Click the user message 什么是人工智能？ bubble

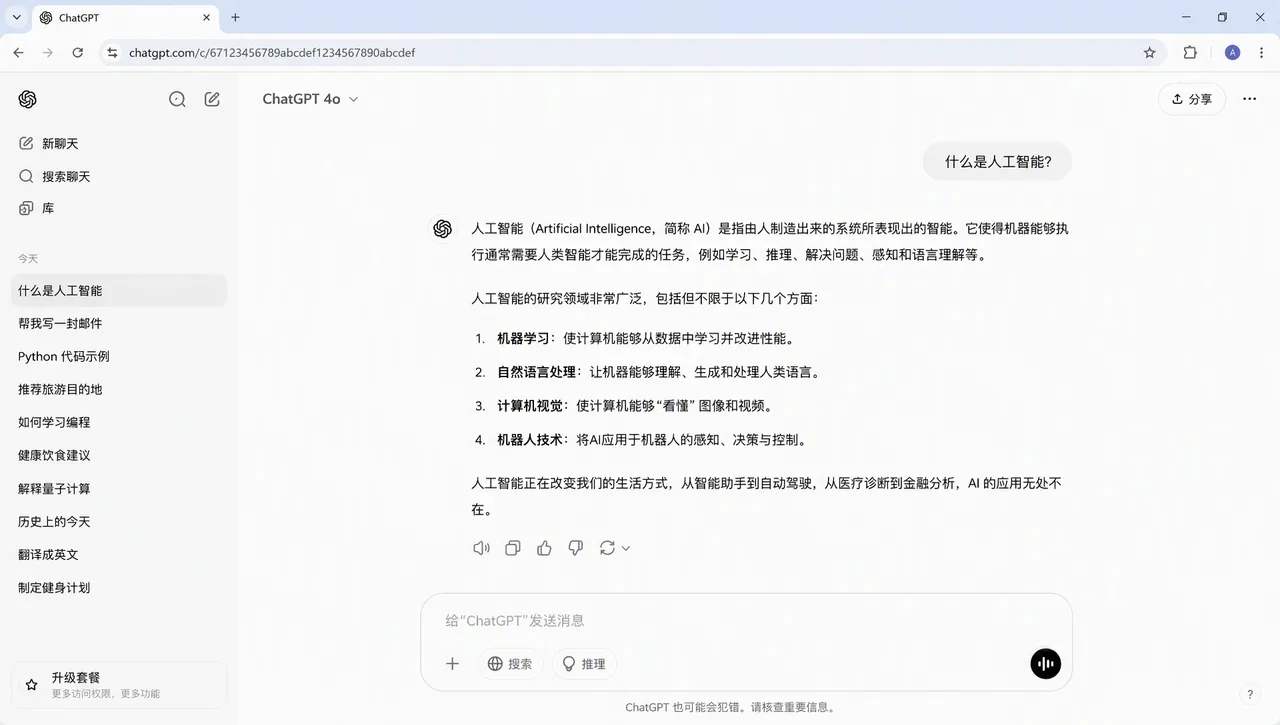tap(998, 161)
